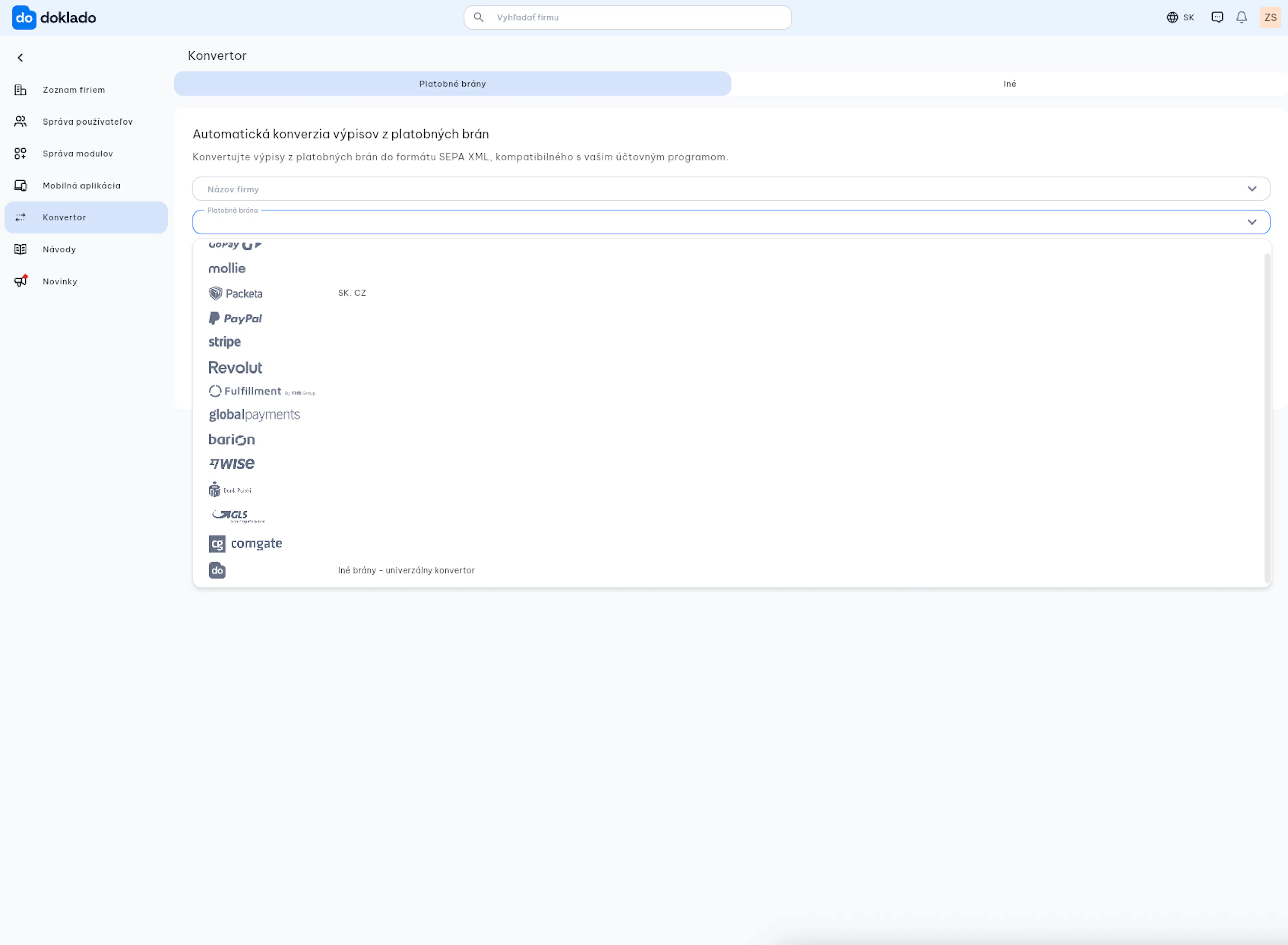Open Mobilná aplikácia in sidebar
This screenshot has width=1288, height=945.
click(86, 186)
